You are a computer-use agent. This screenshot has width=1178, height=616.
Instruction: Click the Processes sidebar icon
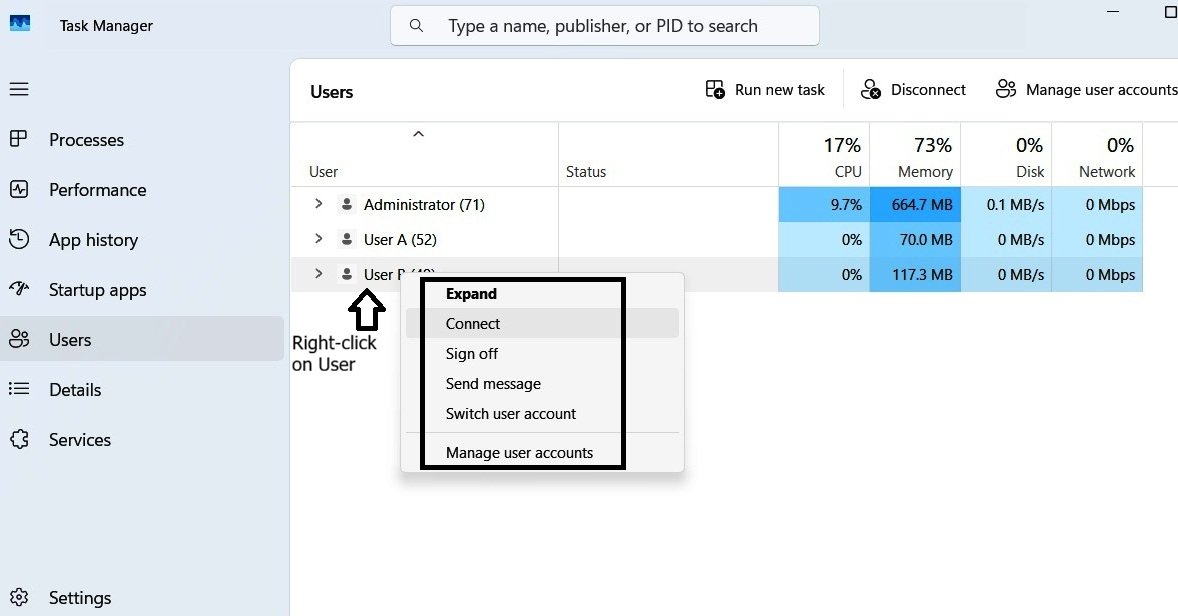pos(19,139)
